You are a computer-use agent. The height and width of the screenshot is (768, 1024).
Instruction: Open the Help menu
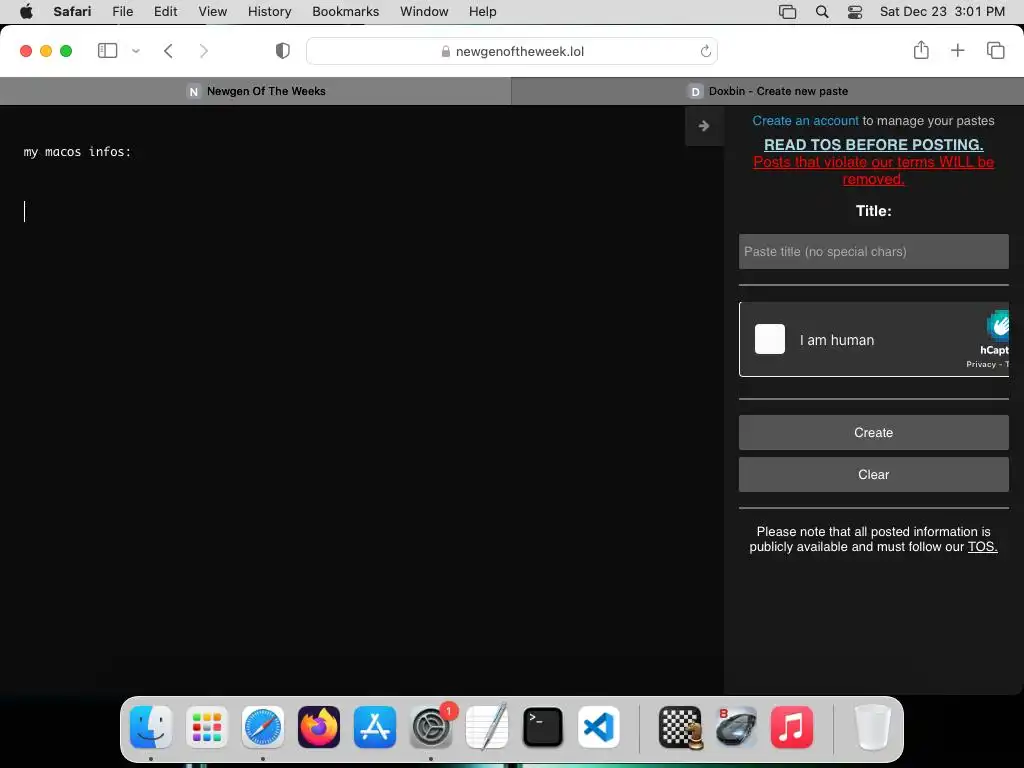[x=483, y=12]
